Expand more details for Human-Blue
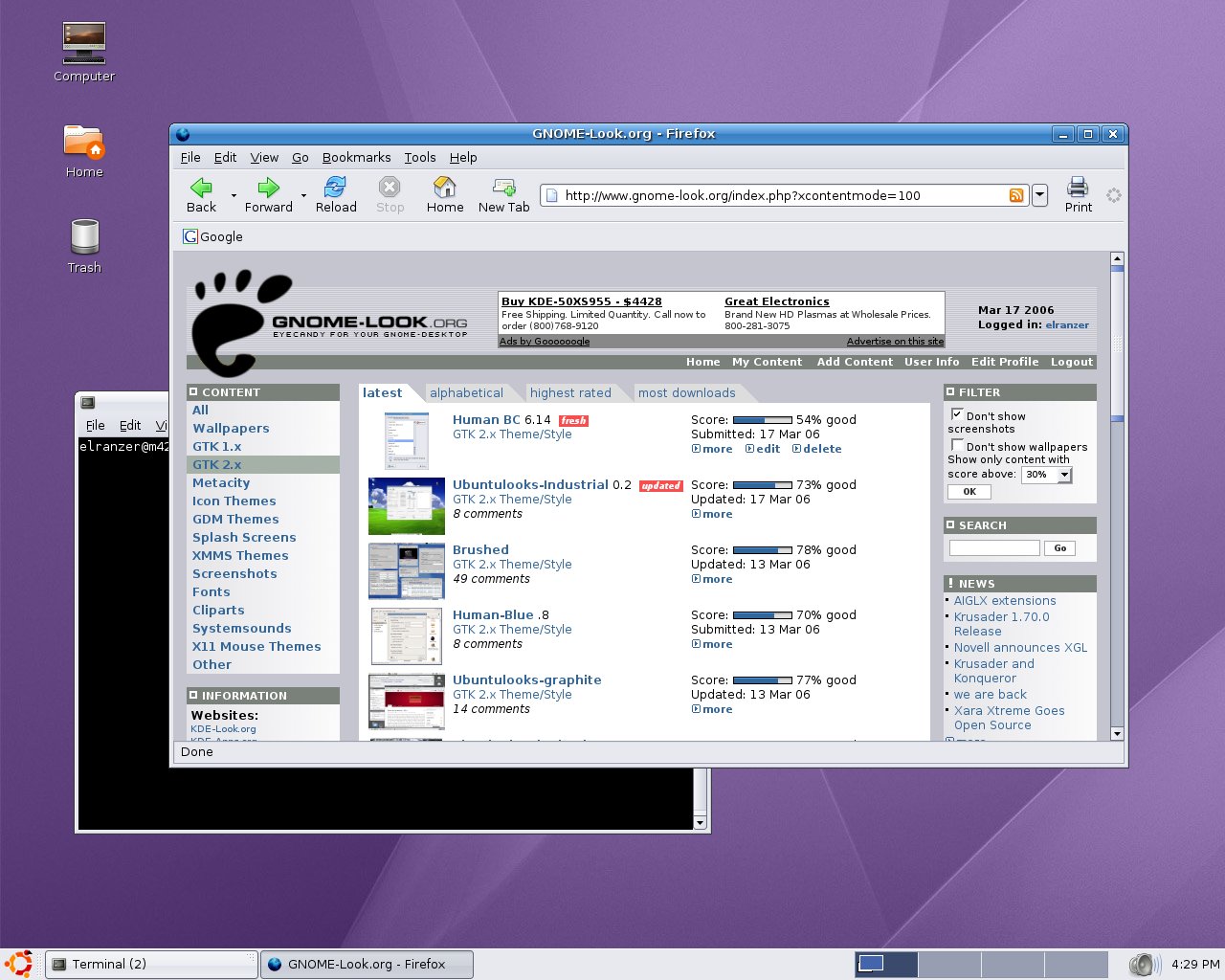 point(712,644)
